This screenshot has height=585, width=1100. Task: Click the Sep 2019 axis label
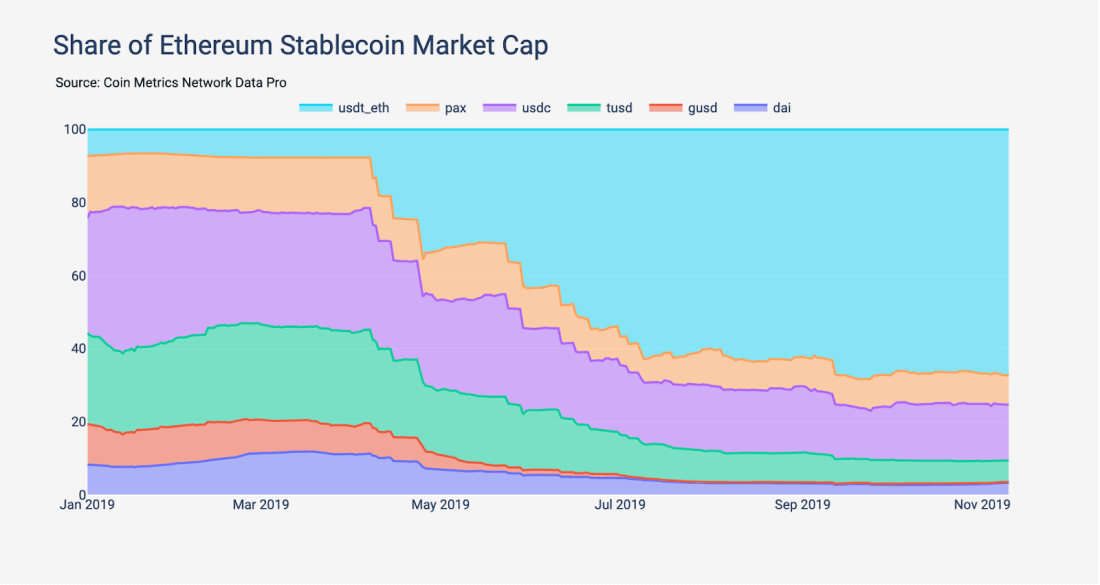click(x=803, y=505)
